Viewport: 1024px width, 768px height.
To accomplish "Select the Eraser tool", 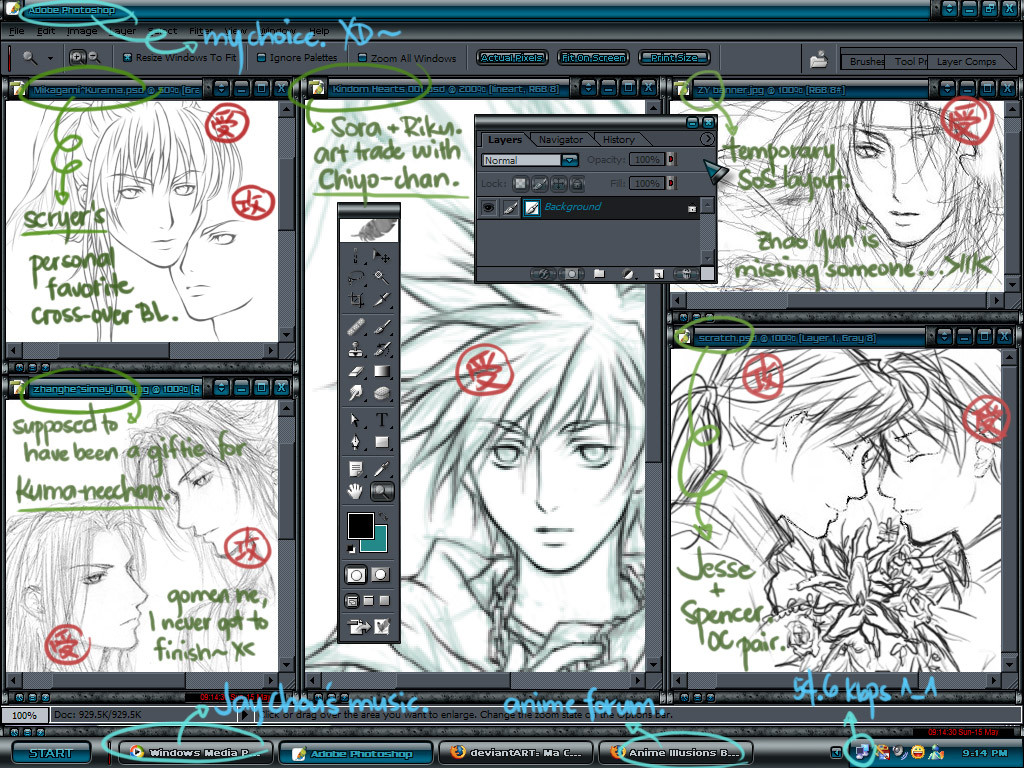I will pyautogui.click(x=355, y=372).
